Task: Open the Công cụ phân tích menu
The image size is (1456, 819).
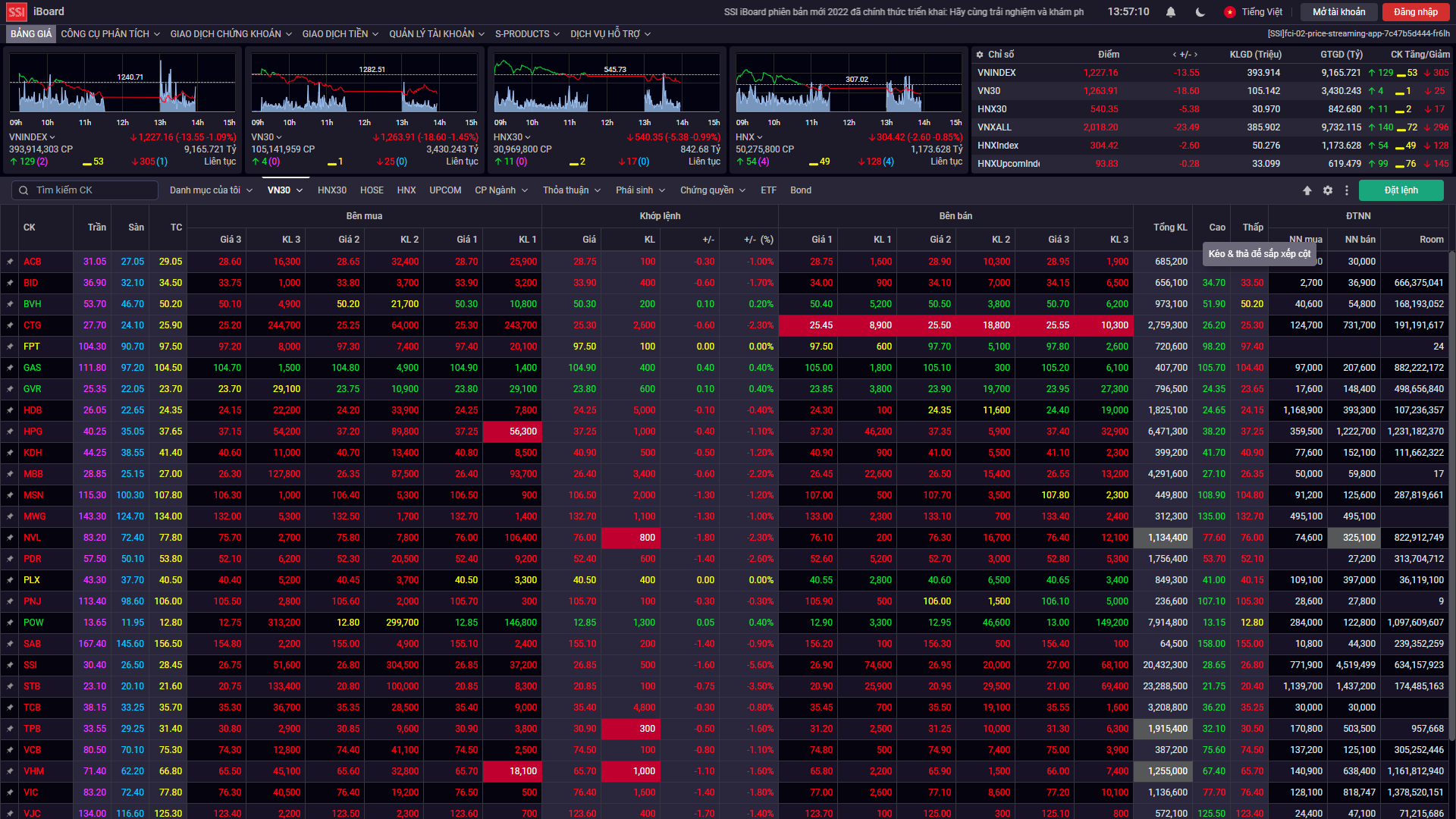Action: click(x=110, y=34)
